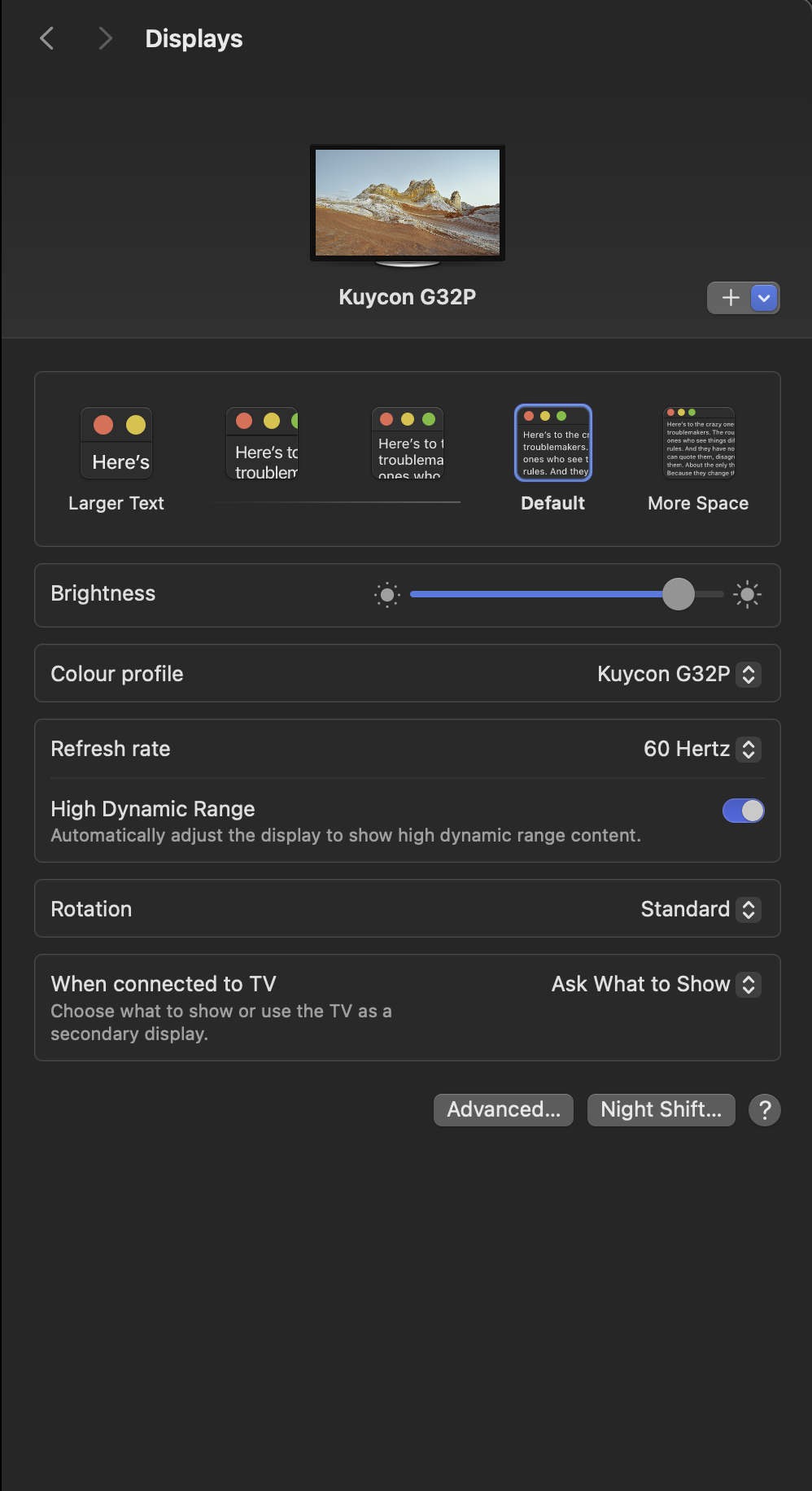Viewport: 812px width, 1491px height.
Task: Select the Default scaling option
Action: pos(552,443)
